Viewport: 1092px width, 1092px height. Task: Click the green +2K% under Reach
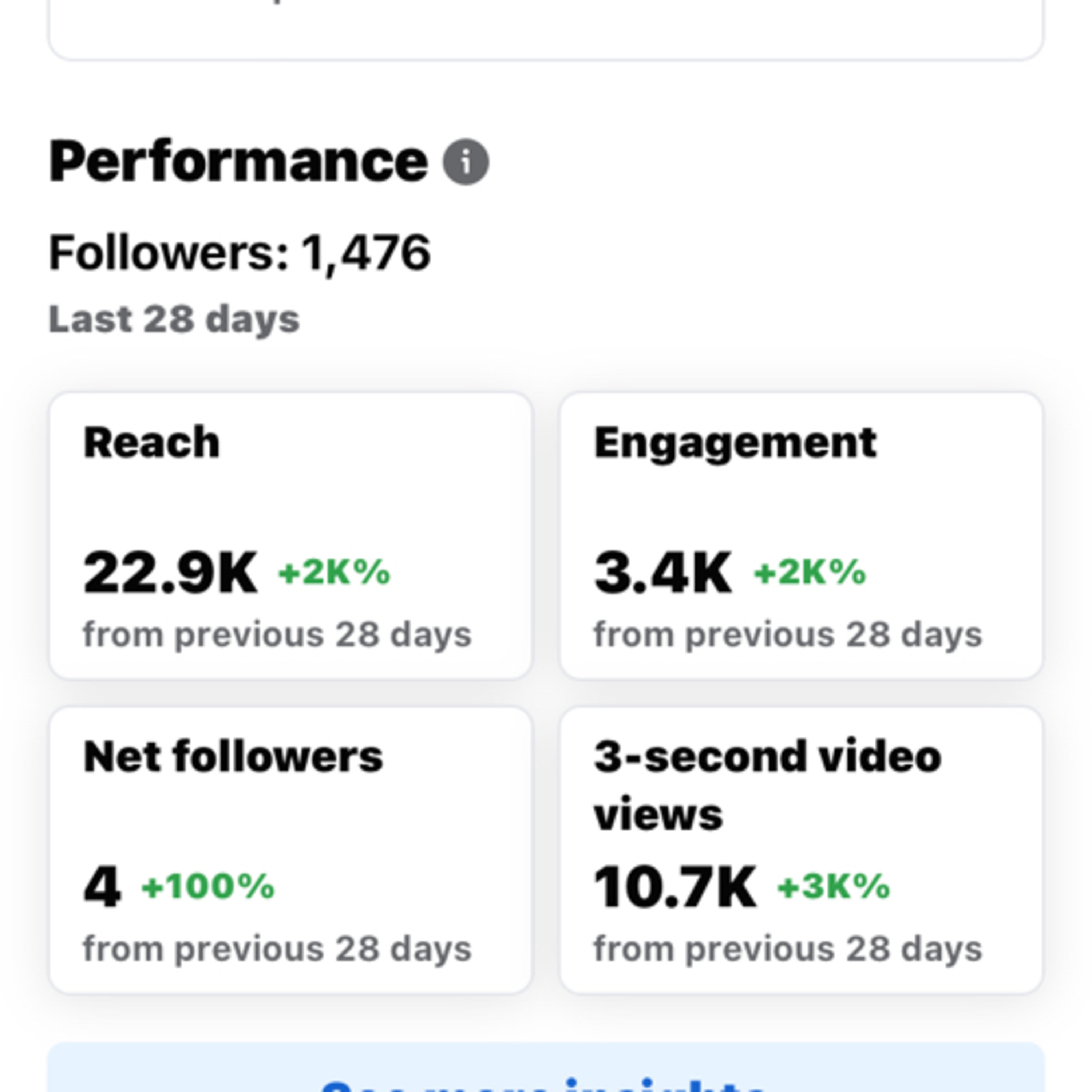coord(334,572)
